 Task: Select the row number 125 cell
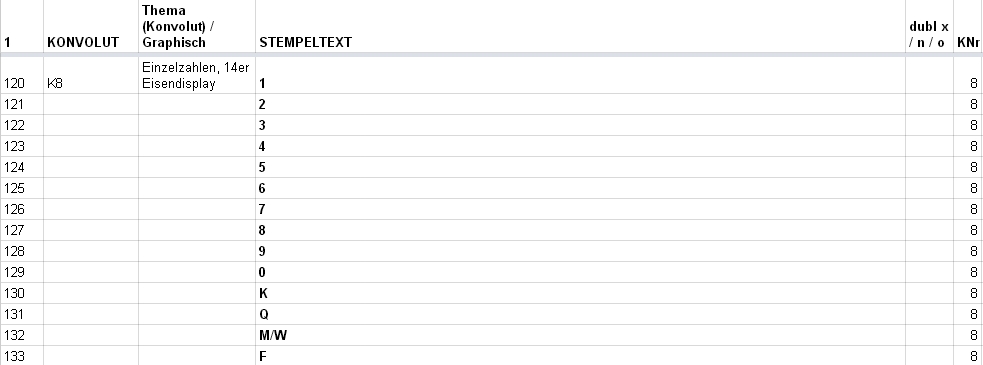21,188
